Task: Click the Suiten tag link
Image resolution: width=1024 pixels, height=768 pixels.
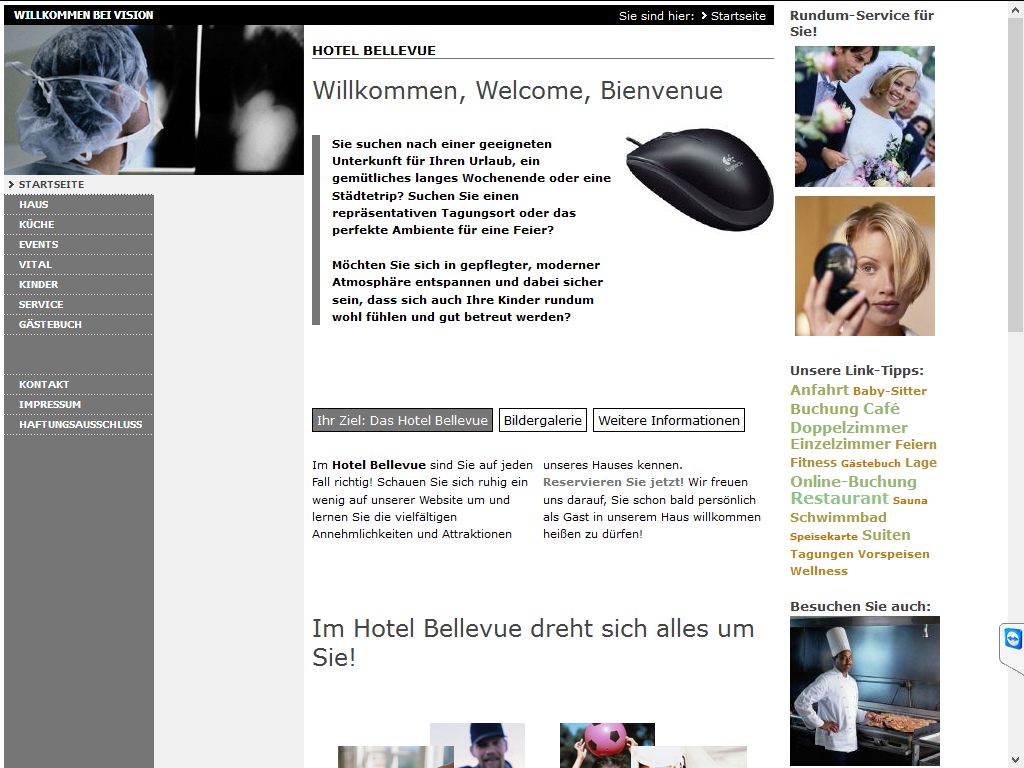Action: (886, 535)
